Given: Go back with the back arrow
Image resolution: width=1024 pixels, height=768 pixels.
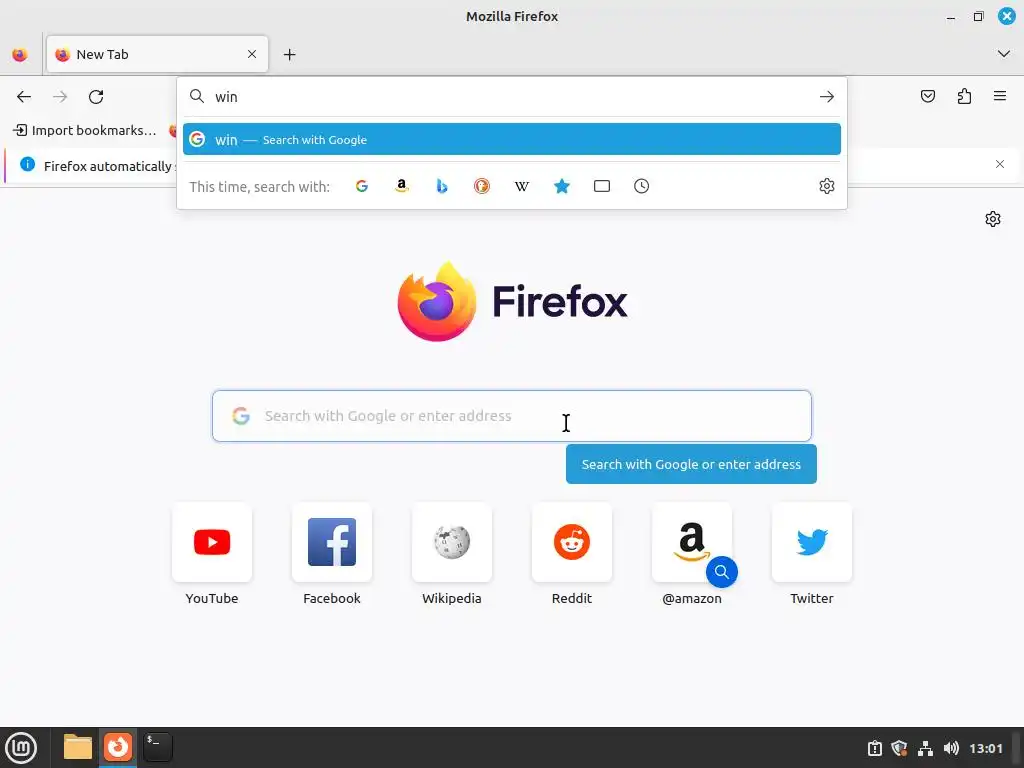Looking at the screenshot, I should click(x=24, y=97).
